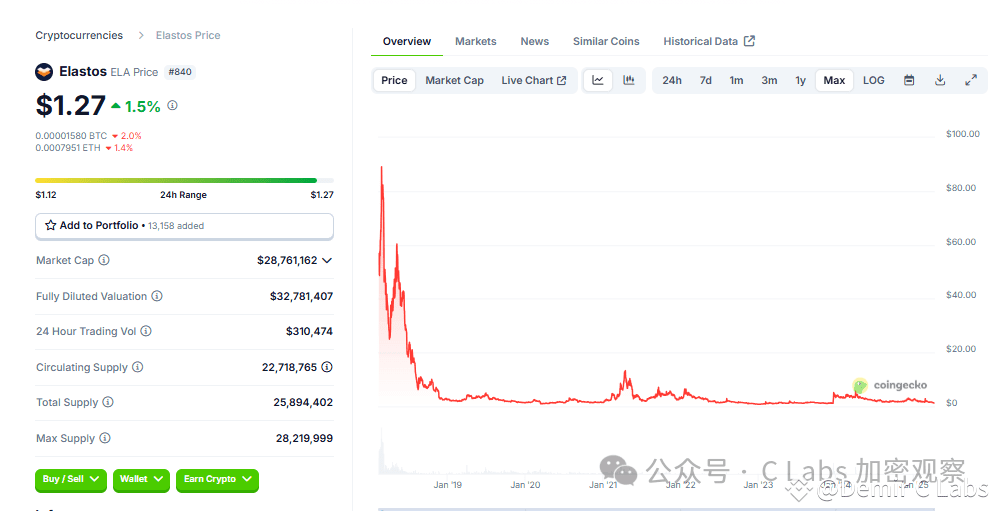
Task: Click the $1.27 current price
Action: click(71, 106)
